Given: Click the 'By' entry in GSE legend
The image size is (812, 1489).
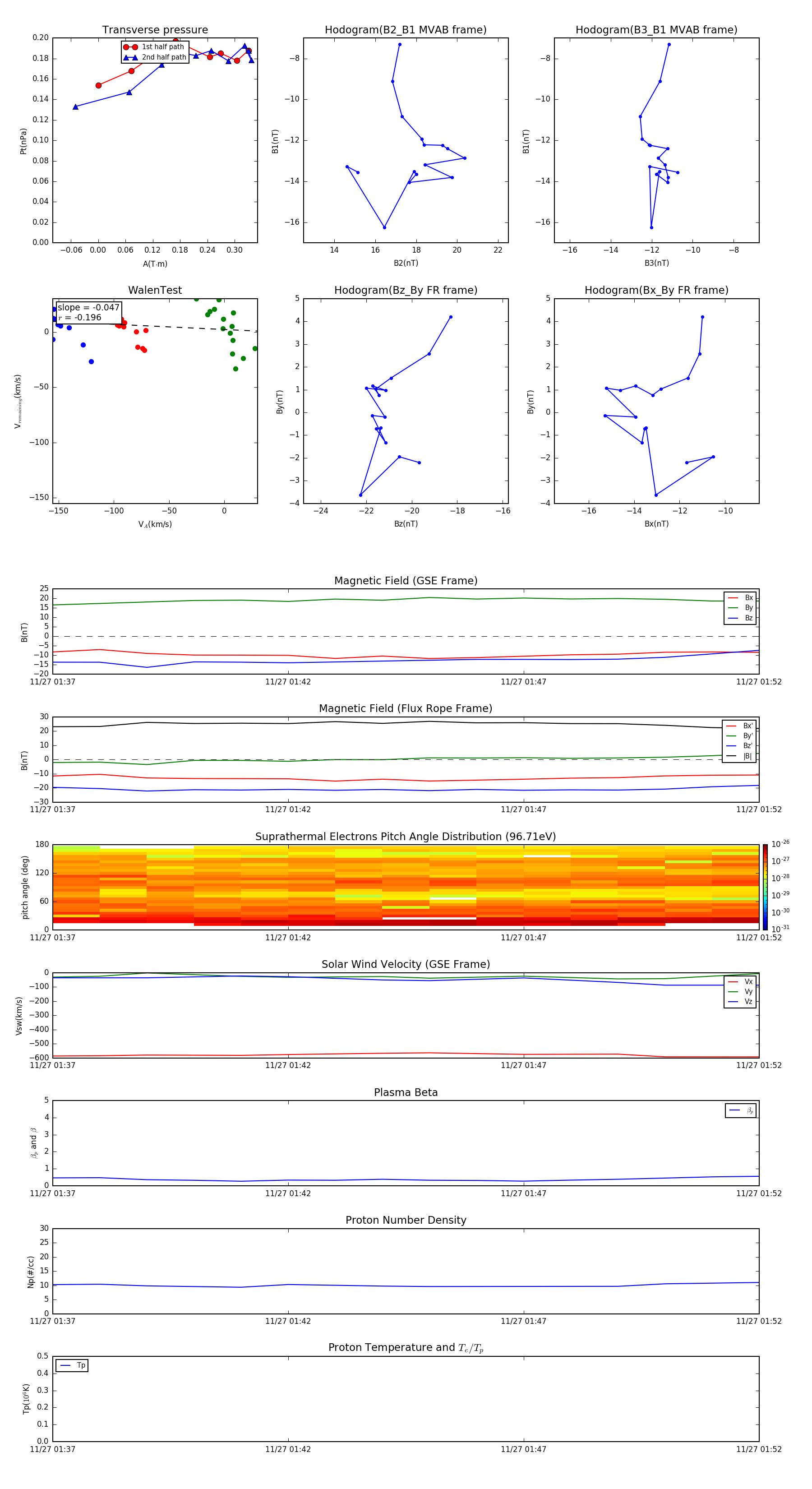Looking at the screenshot, I should (740, 608).
